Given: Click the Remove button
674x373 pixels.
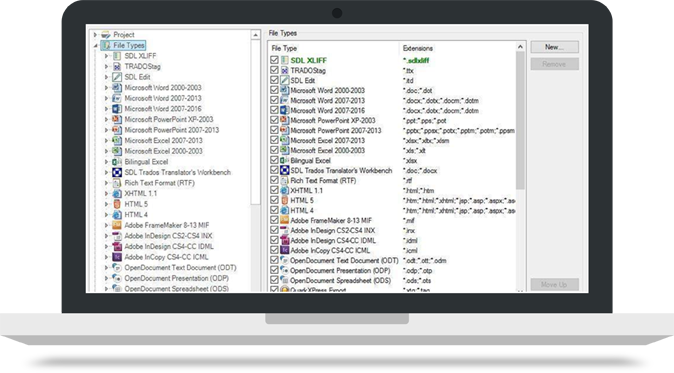Looking at the screenshot, I should tap(555, 64).
